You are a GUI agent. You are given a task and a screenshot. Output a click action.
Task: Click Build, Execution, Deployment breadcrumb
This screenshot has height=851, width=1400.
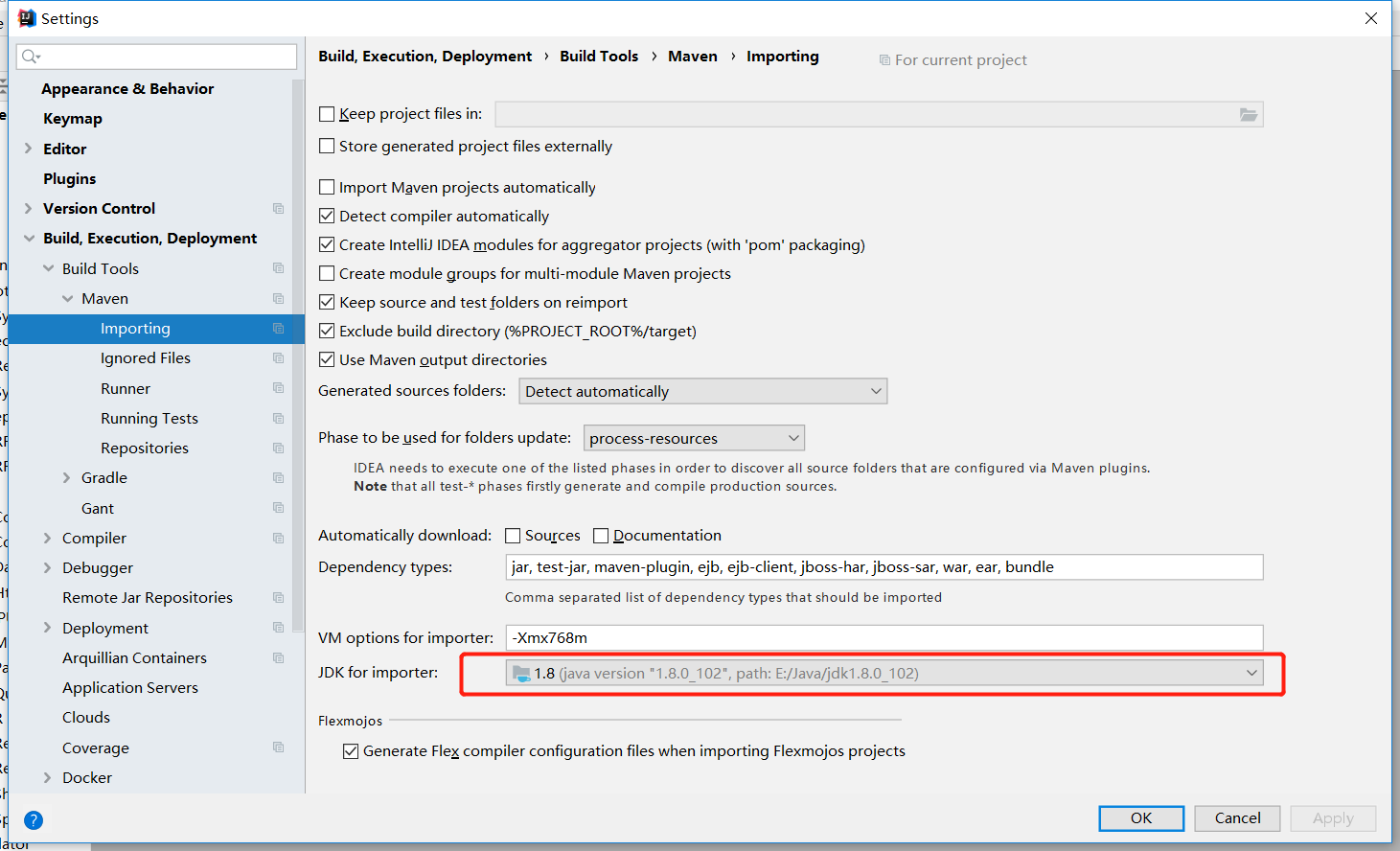click(x=425, y=56)
